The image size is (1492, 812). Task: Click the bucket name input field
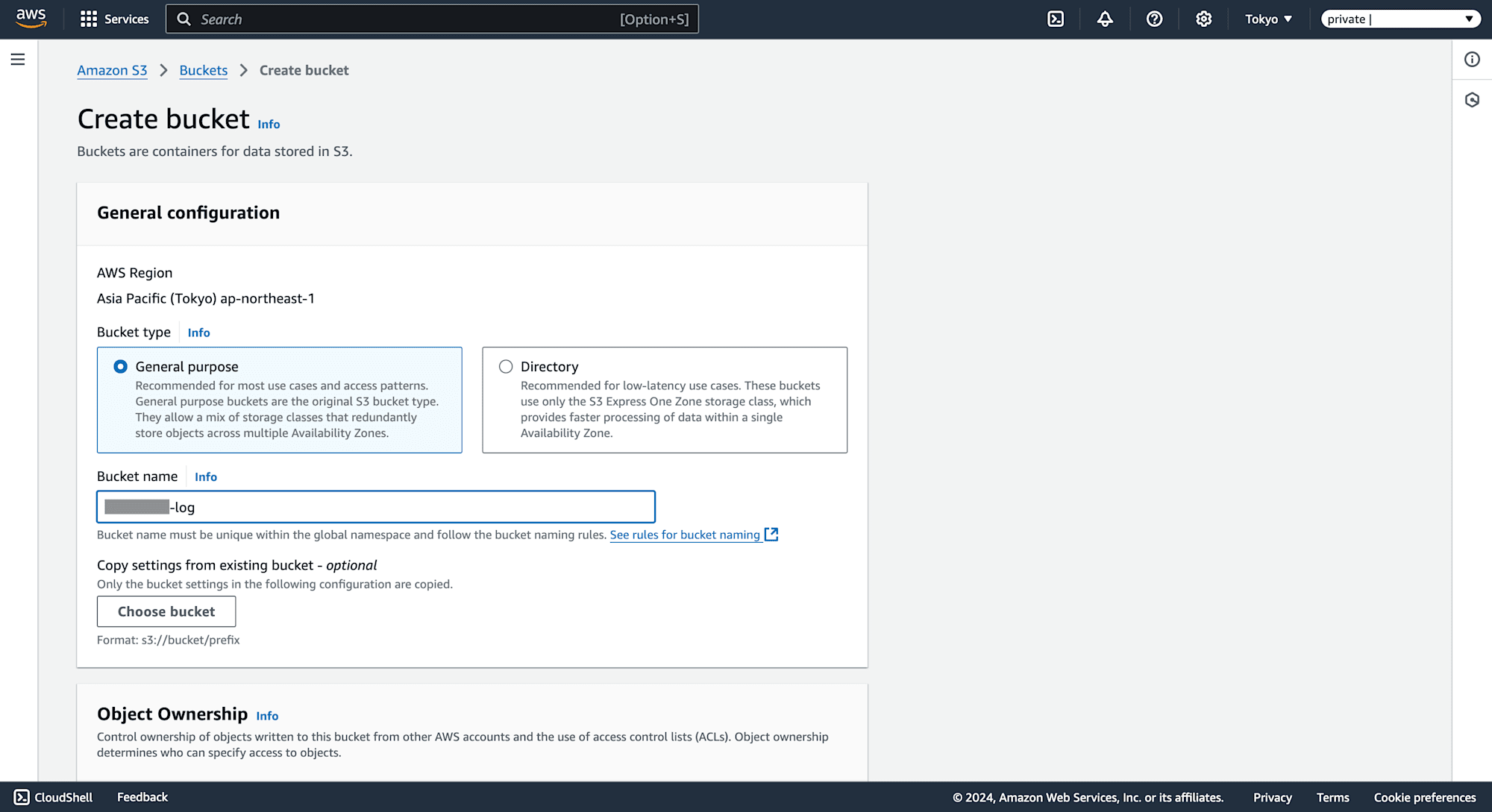(x=376, y=506)
